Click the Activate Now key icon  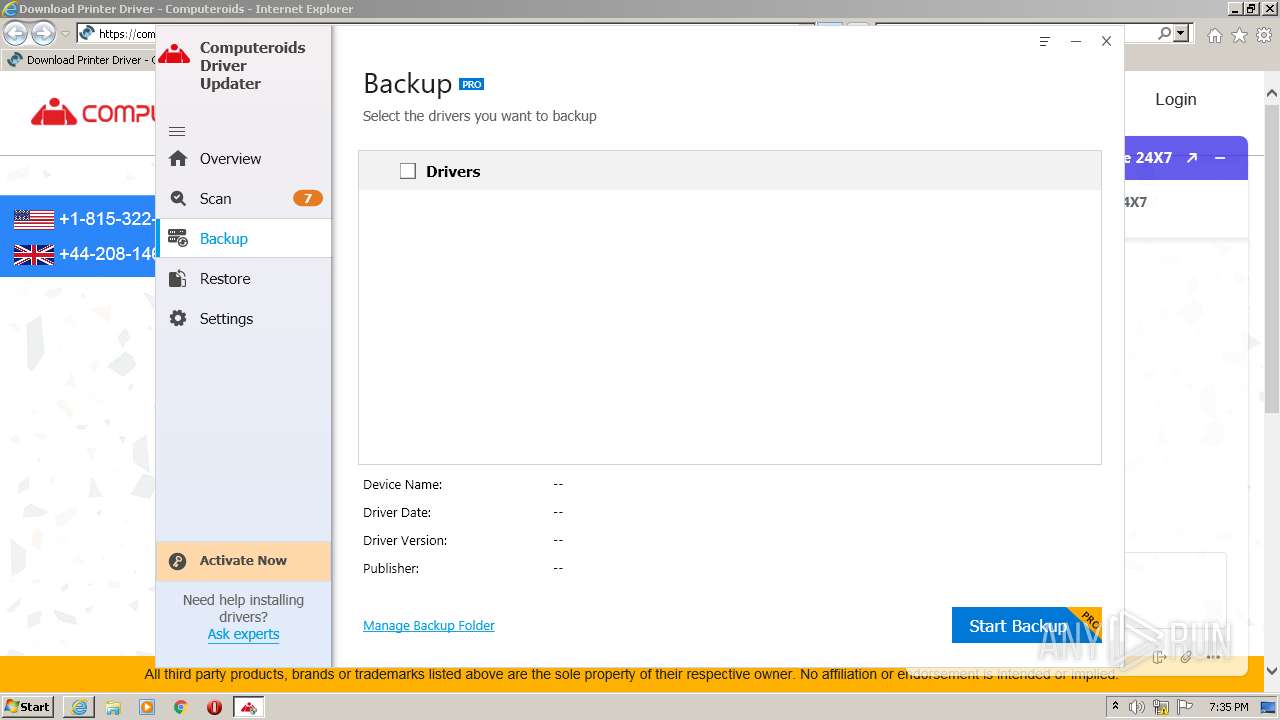pyautogui.click(x=178, y=561)
